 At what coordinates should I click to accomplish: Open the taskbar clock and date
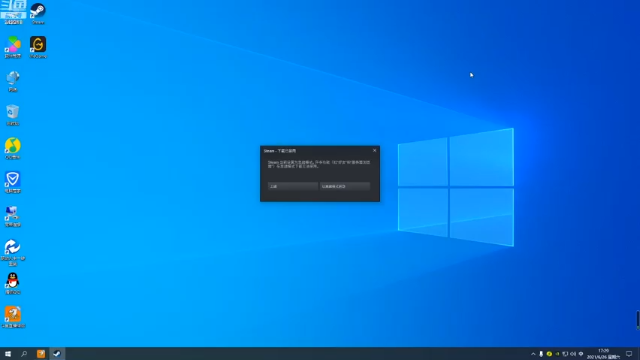tap(603, 354)
